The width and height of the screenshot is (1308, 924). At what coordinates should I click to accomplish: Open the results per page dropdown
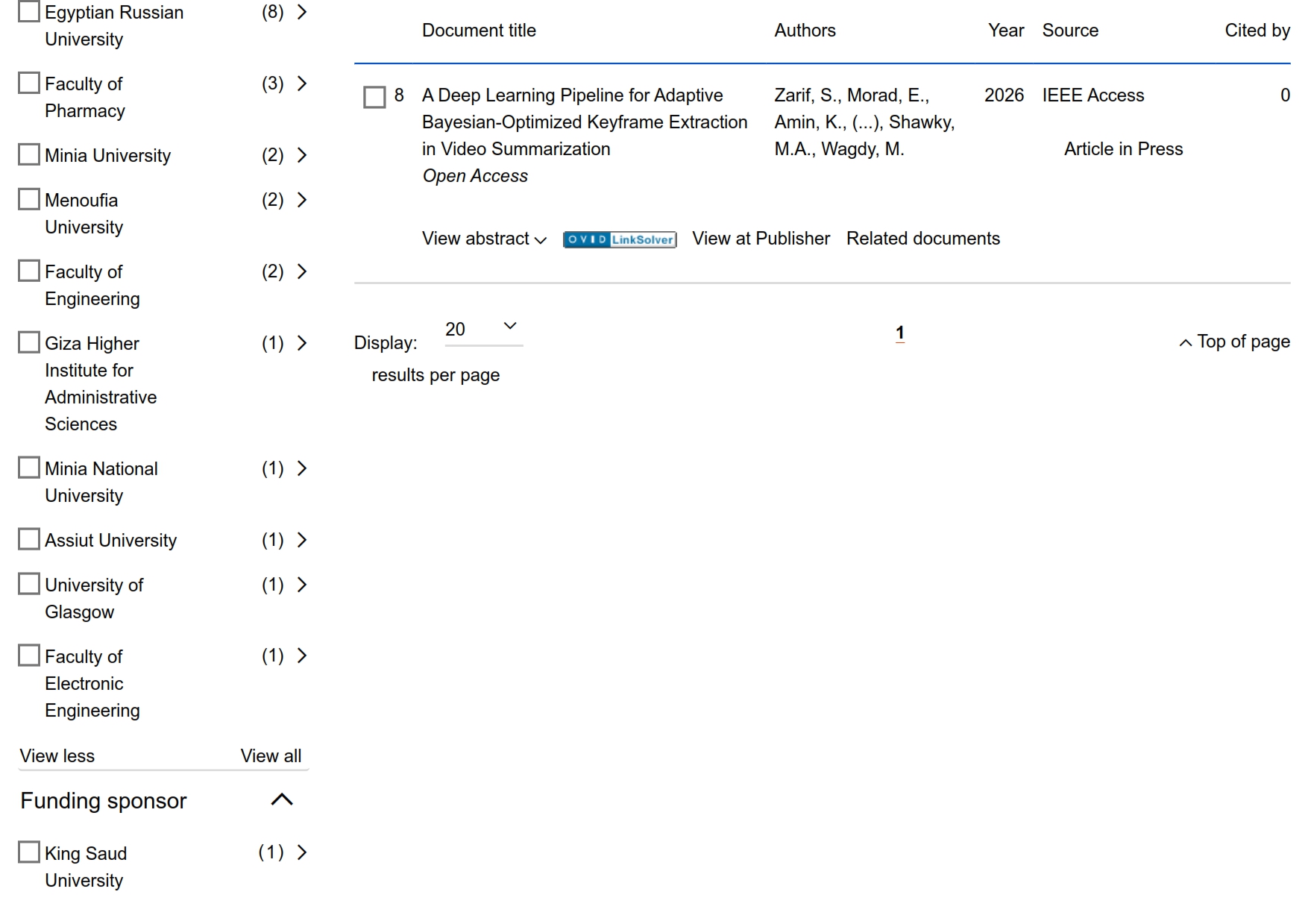coord(483,329)
